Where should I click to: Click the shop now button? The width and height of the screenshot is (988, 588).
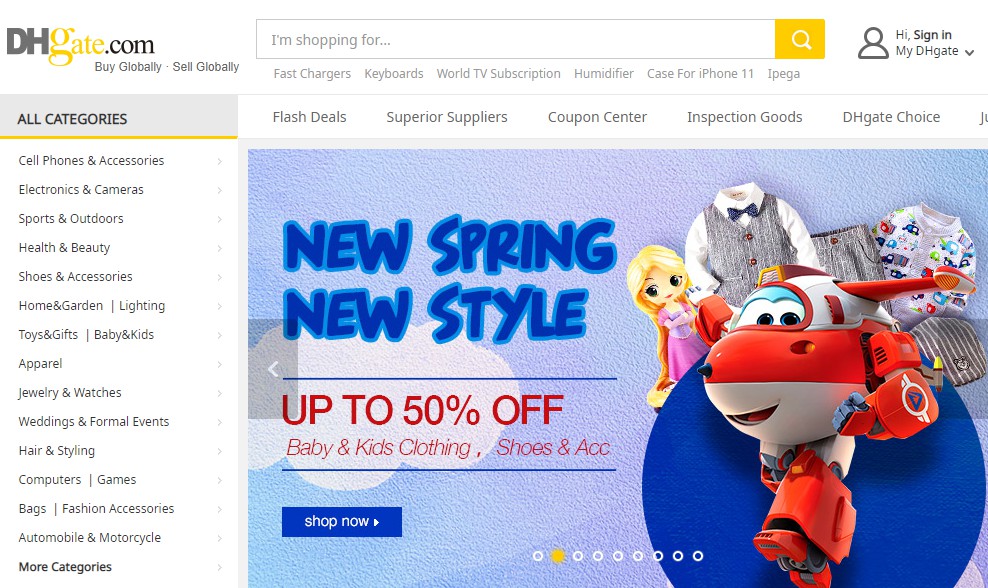[x=341, y=522]
